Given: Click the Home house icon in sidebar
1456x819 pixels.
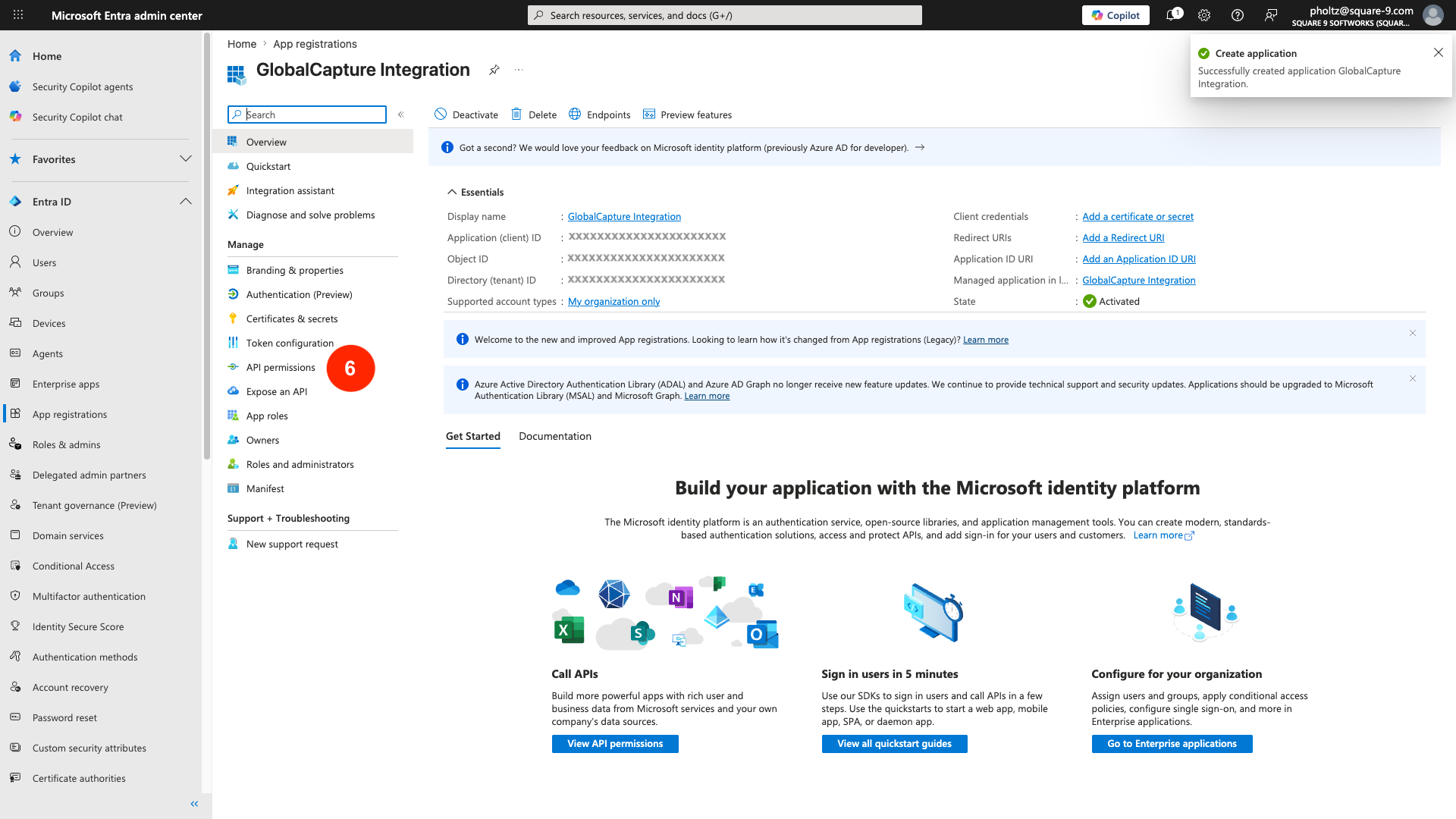Looking at the screenshot, I should tap(15, 56).
